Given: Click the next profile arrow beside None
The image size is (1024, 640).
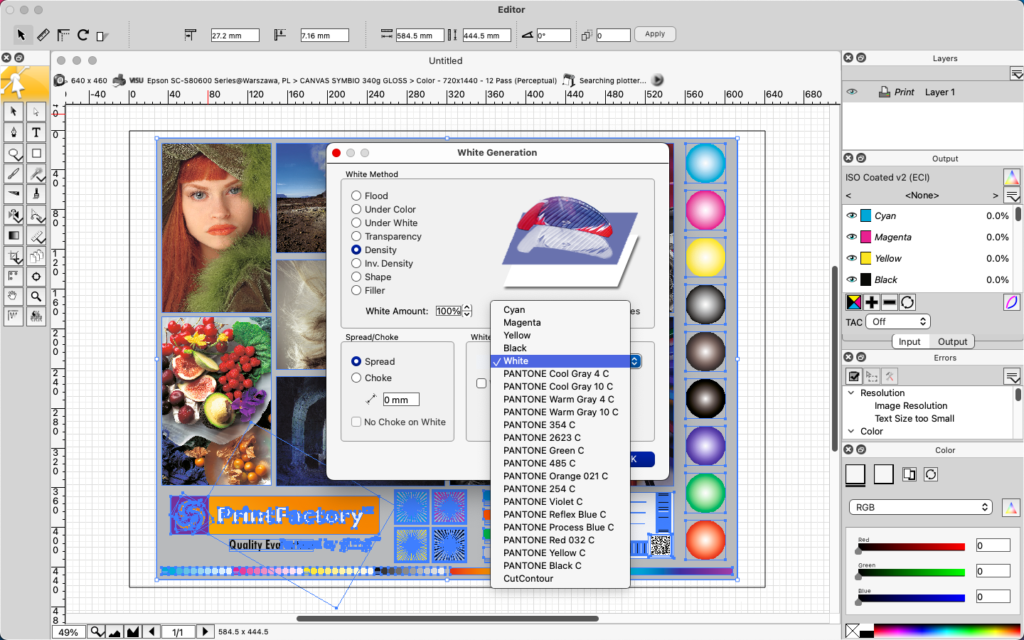Looking at the screenshot, I should 995,195.
